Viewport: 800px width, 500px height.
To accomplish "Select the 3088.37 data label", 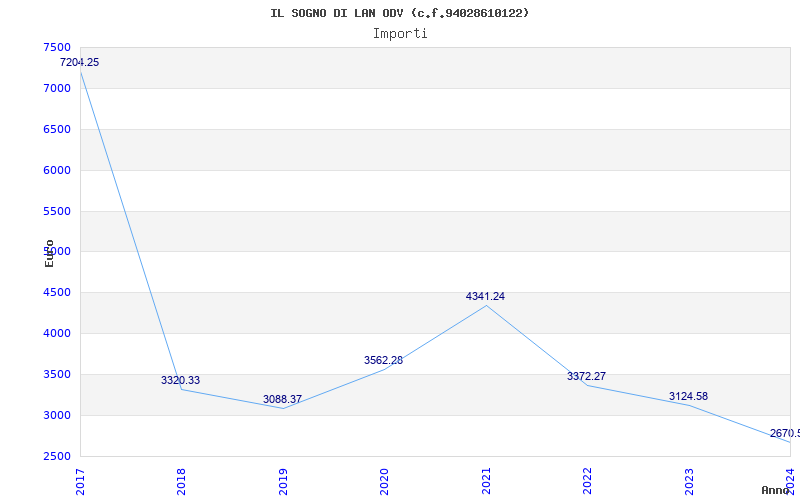I will click(x=282, y=399).
